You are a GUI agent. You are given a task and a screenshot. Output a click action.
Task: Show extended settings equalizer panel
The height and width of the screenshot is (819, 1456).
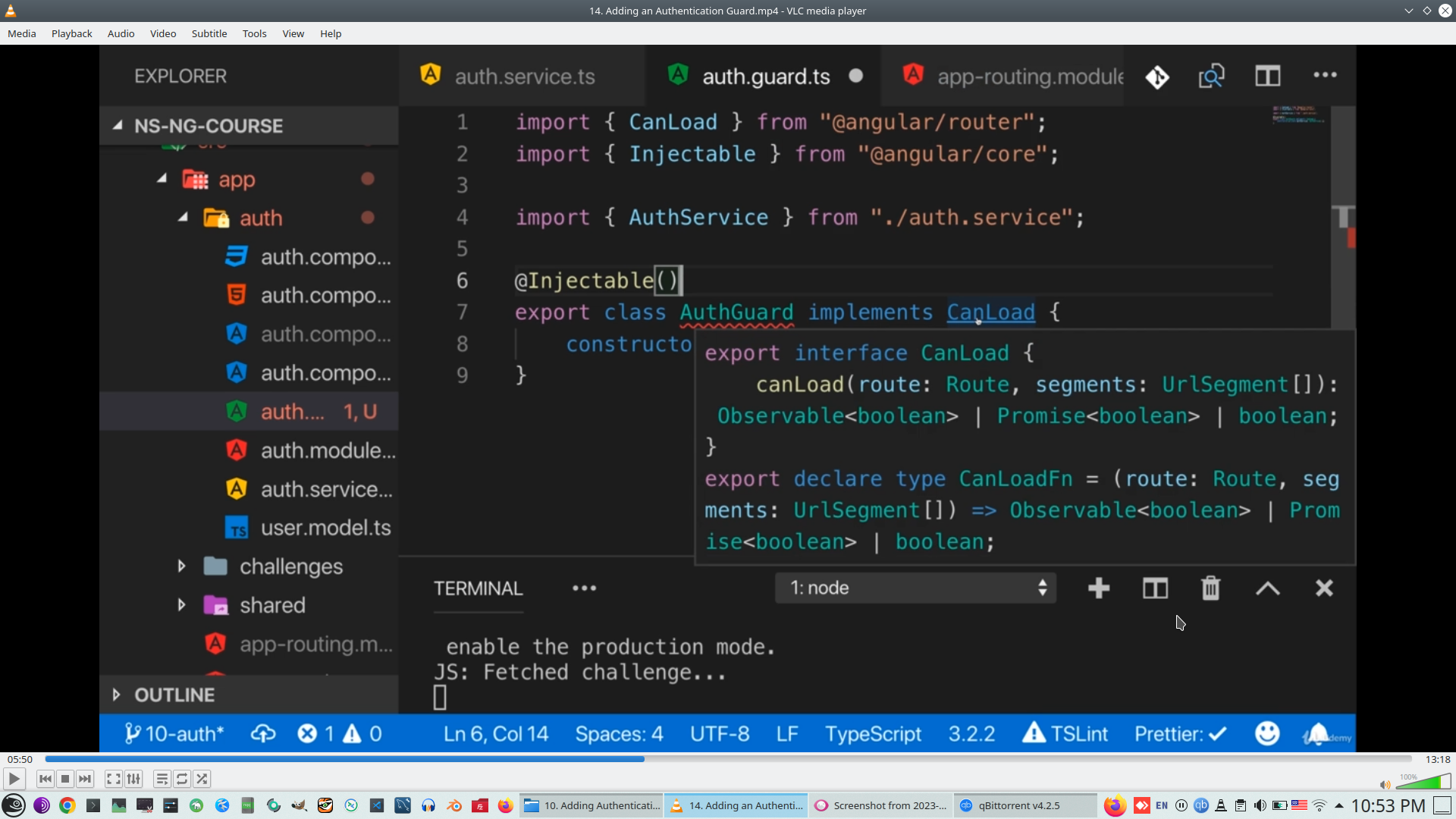point(133,779)
